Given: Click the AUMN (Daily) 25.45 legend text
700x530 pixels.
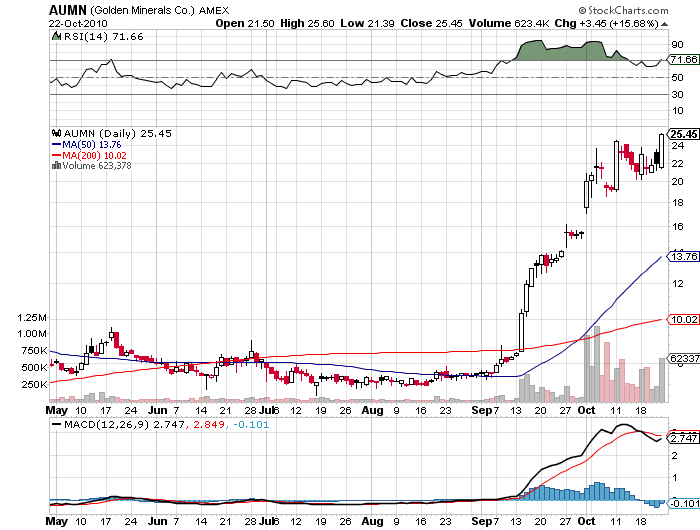Looking at the screenshot, I should [117, 134].
